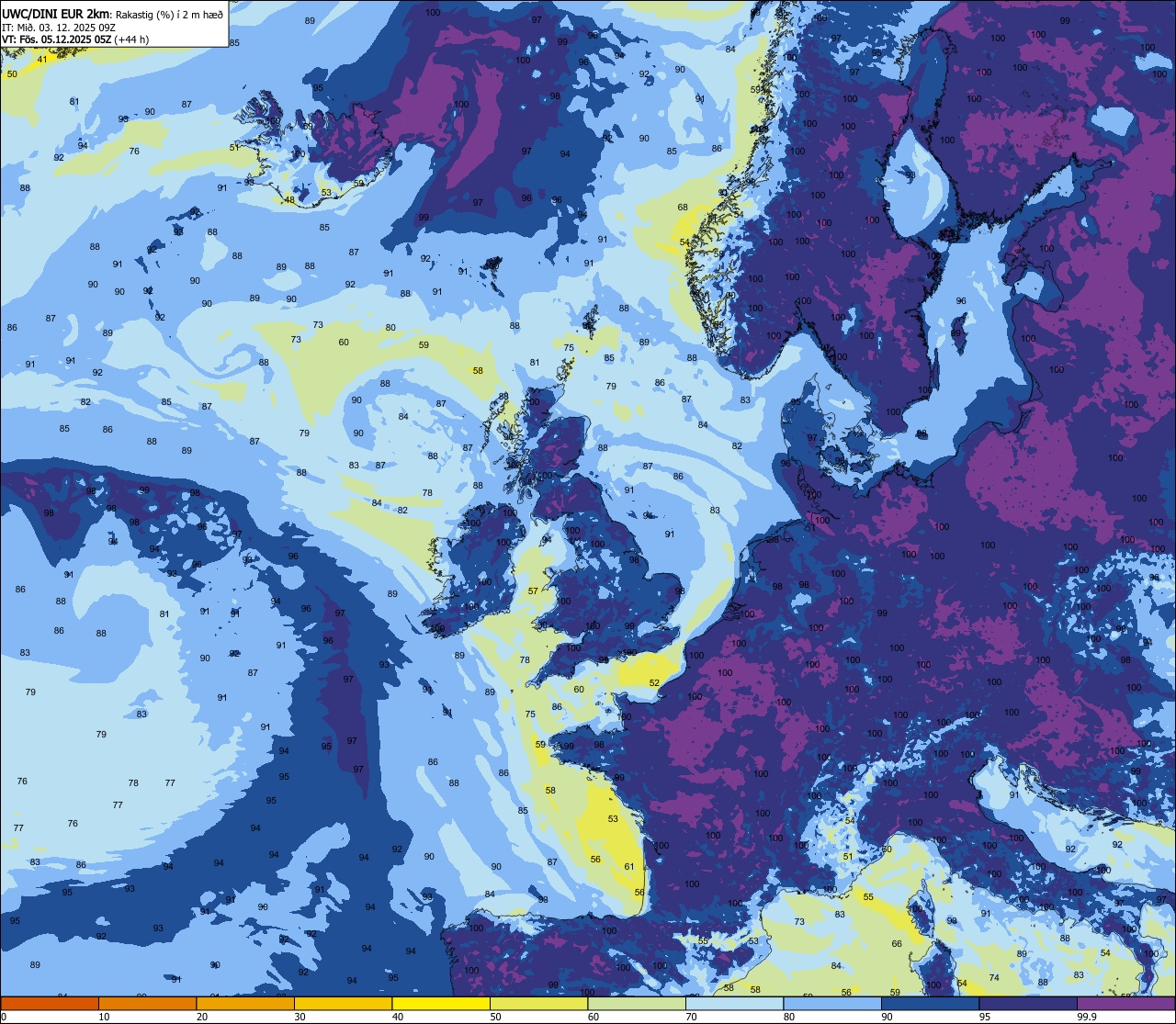Click the initial time line 'IT: Mið. 03. 12. 2025 09Z'
1176x1024 pixels.
(x=59, y=27)
